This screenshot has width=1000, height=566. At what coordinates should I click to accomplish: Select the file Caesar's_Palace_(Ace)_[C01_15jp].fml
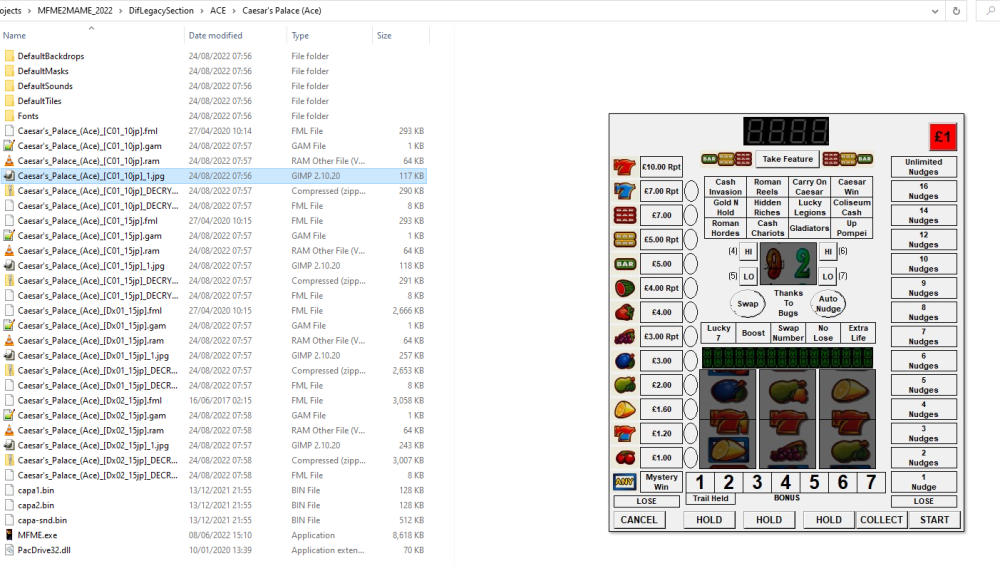click(87, 221)
